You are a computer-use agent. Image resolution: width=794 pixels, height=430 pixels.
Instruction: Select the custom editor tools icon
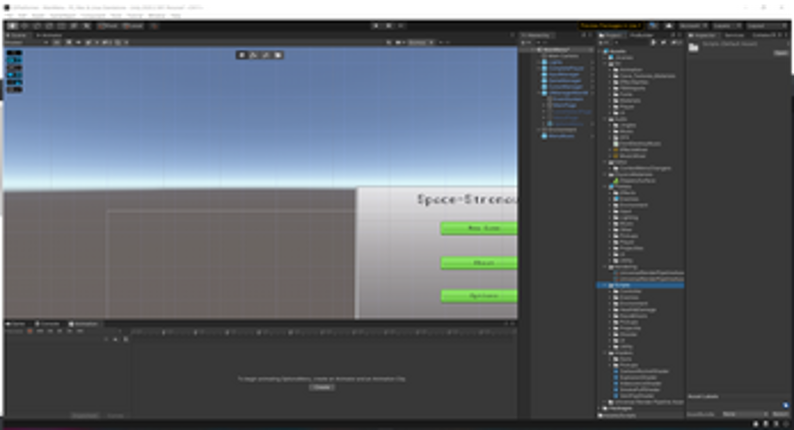pos(86,26)
